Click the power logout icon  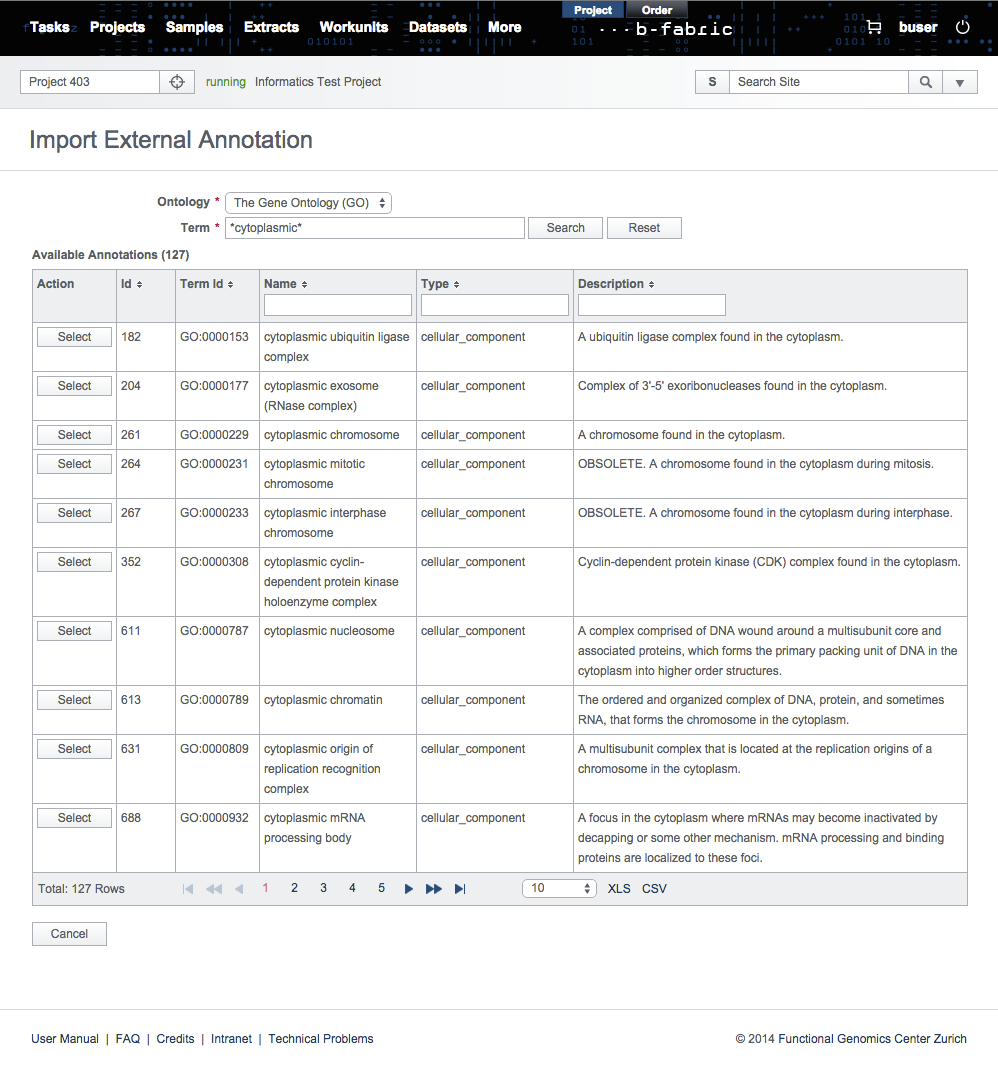[x=962, y=27]
